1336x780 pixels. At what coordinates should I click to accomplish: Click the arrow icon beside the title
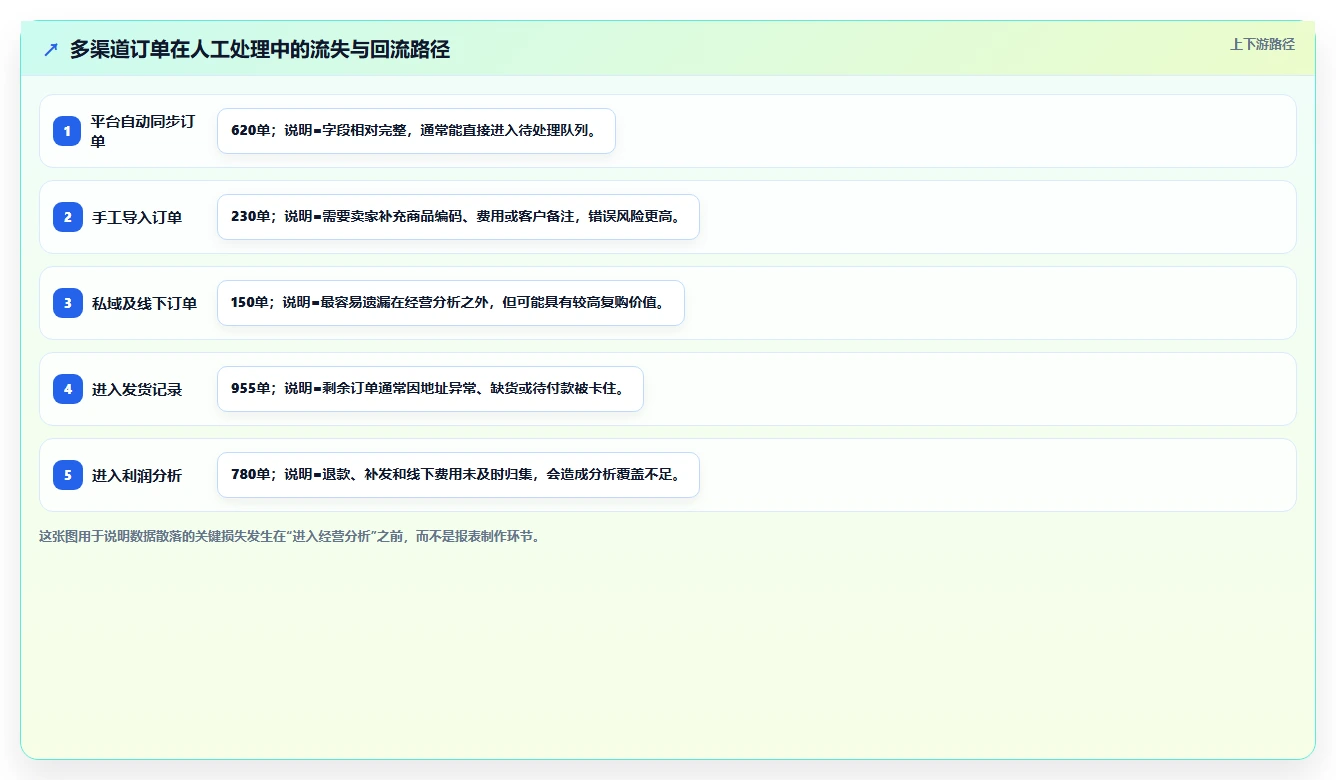coord(51,49)
